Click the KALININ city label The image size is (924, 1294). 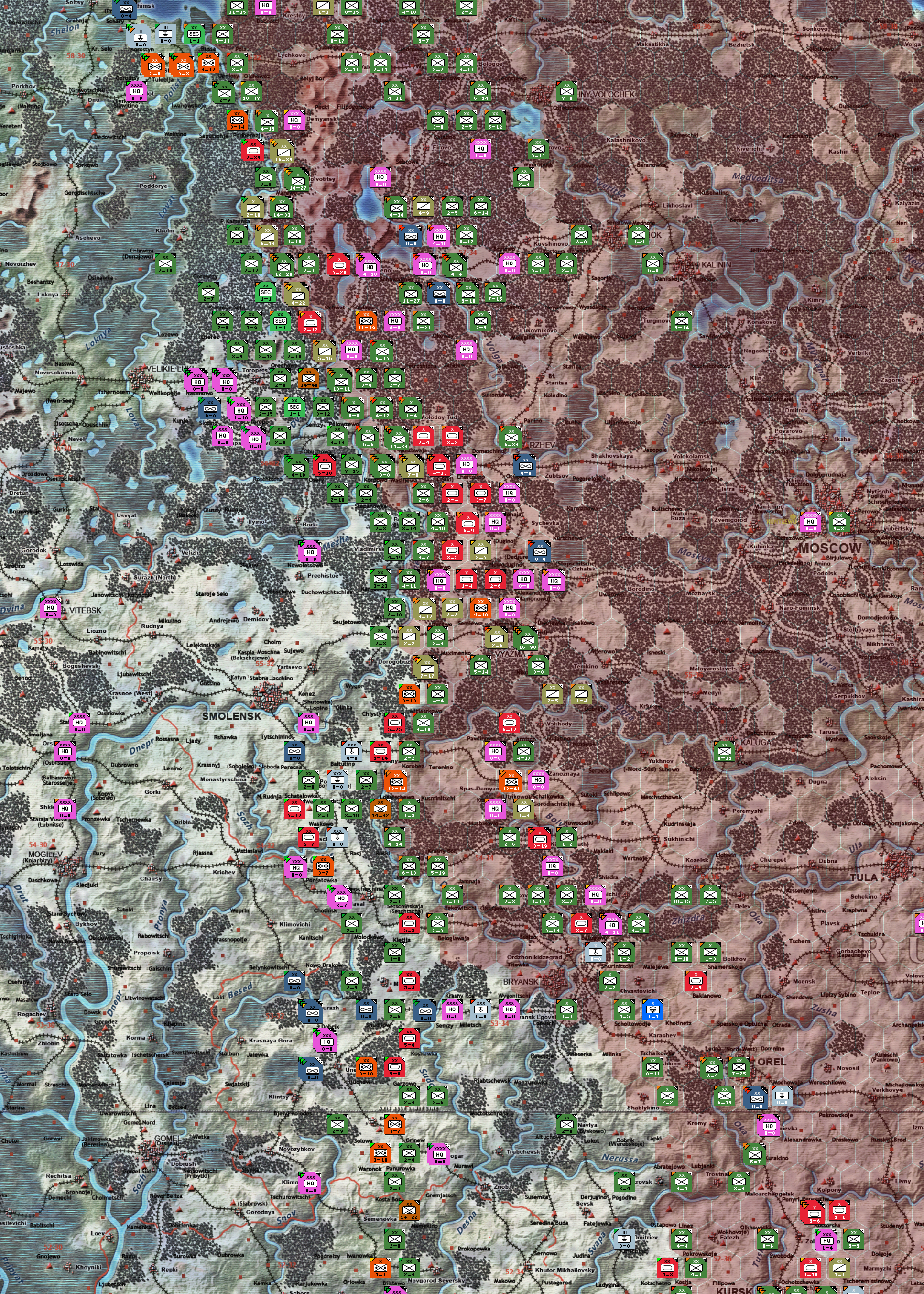(717, 264)
